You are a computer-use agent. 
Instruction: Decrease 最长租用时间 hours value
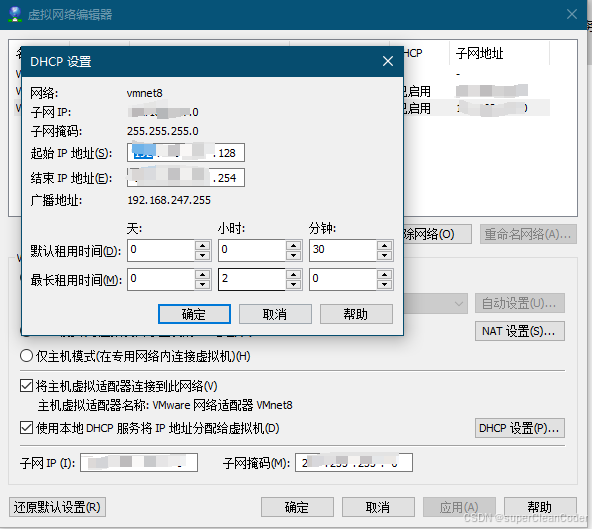[294, 285]
